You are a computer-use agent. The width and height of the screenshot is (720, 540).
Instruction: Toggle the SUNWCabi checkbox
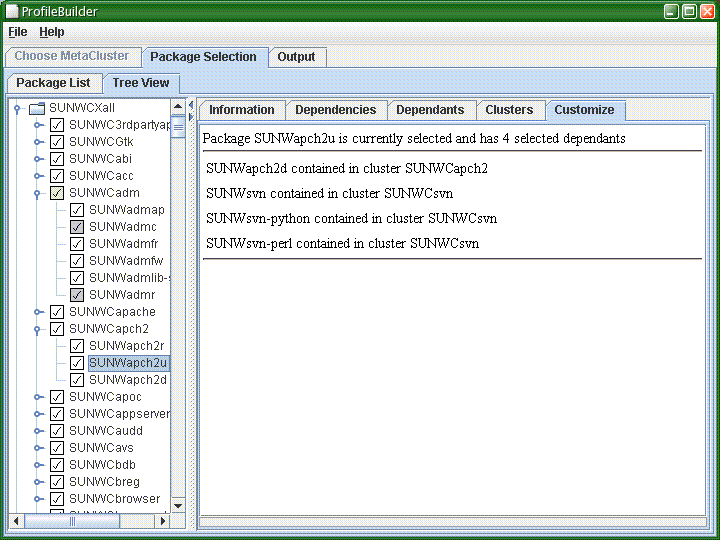[x=57, y=159]
